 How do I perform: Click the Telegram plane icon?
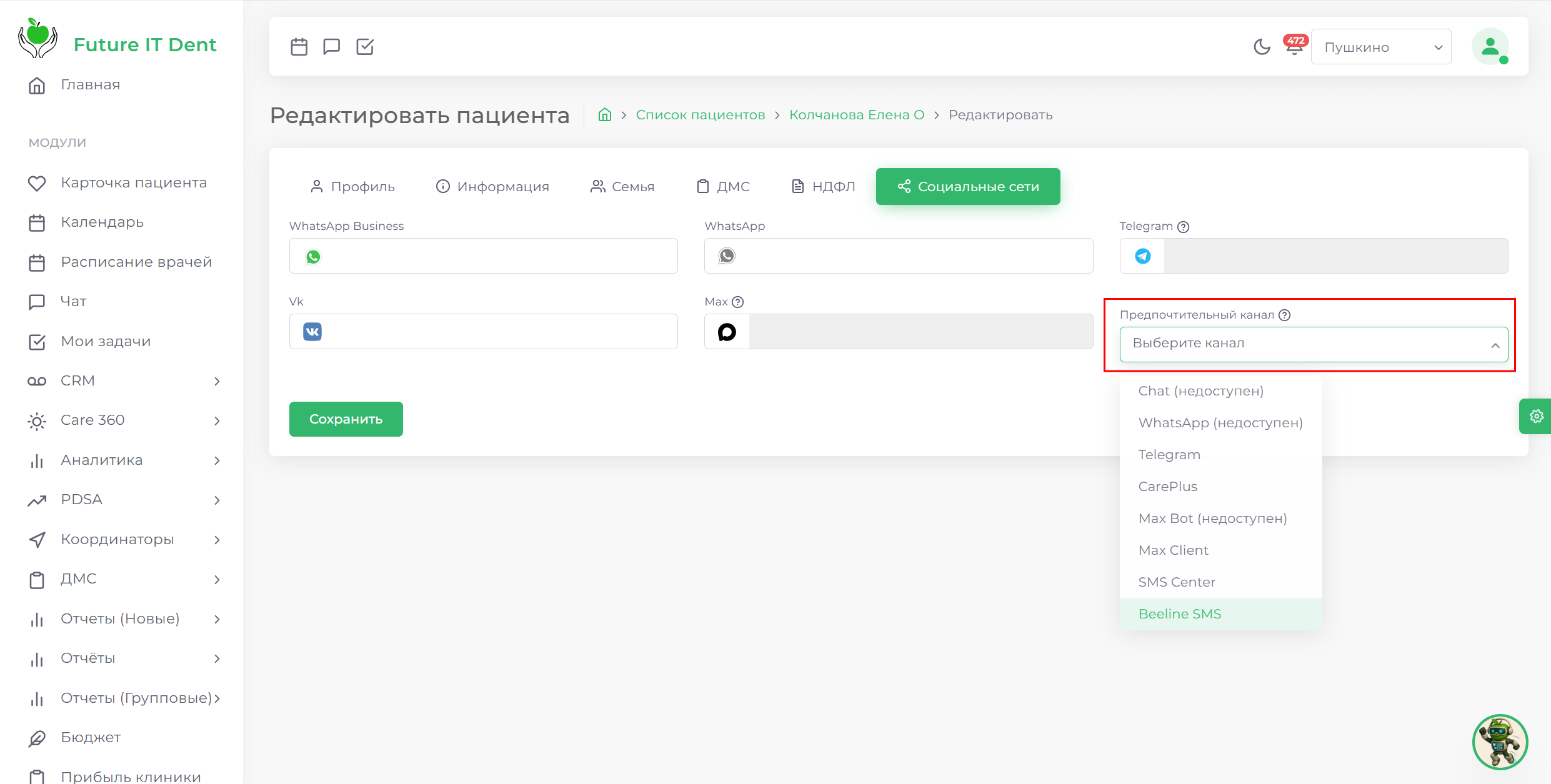coord(1143,256)
